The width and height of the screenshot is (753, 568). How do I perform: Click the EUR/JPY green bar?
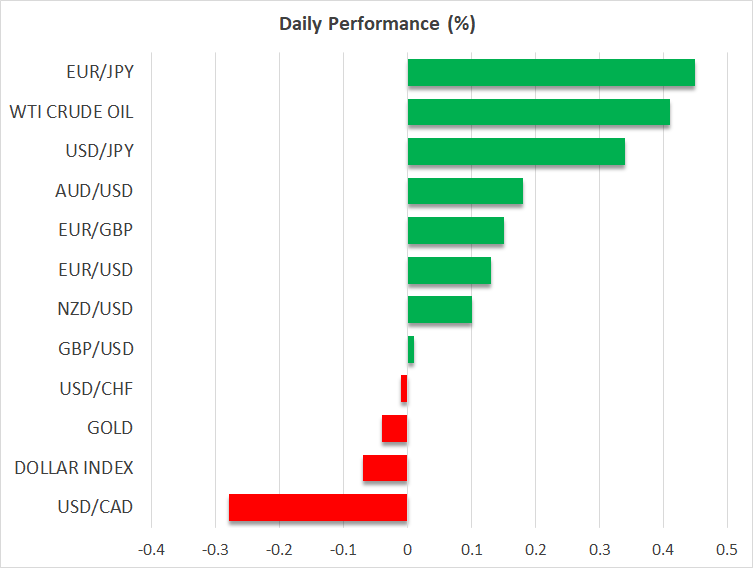(x=551, y=73)
